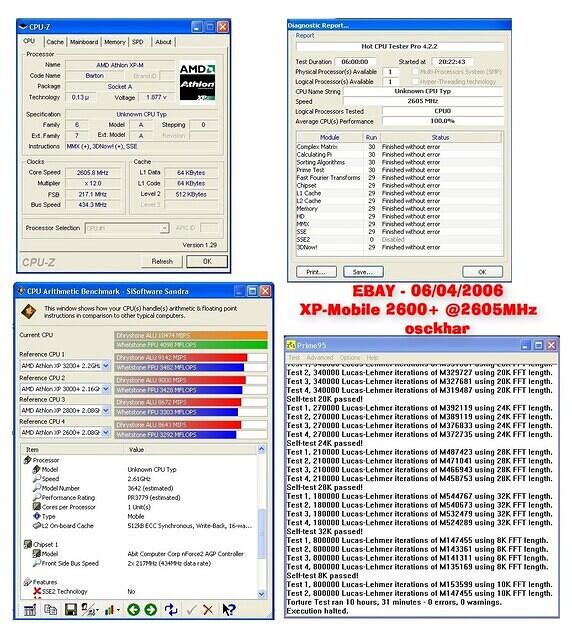This screenshot has height=640, width=572.
Task: Click the scroll down arrow in Sandra list
Action: (262, 595)
